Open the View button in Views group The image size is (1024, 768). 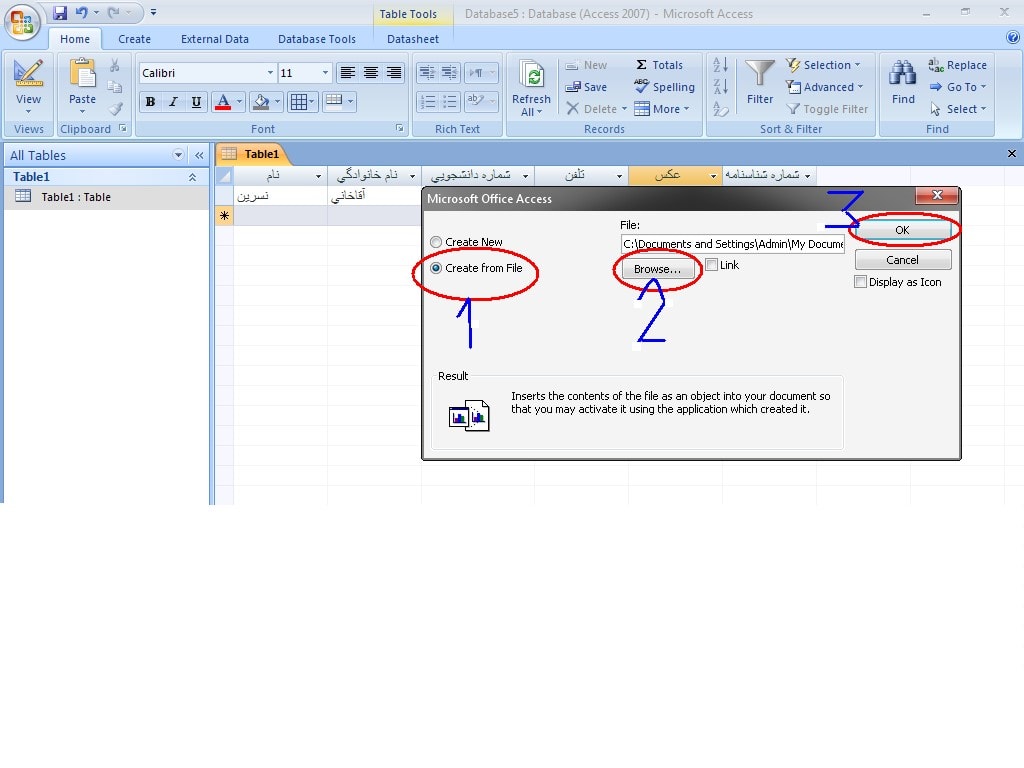coord(28,86)
